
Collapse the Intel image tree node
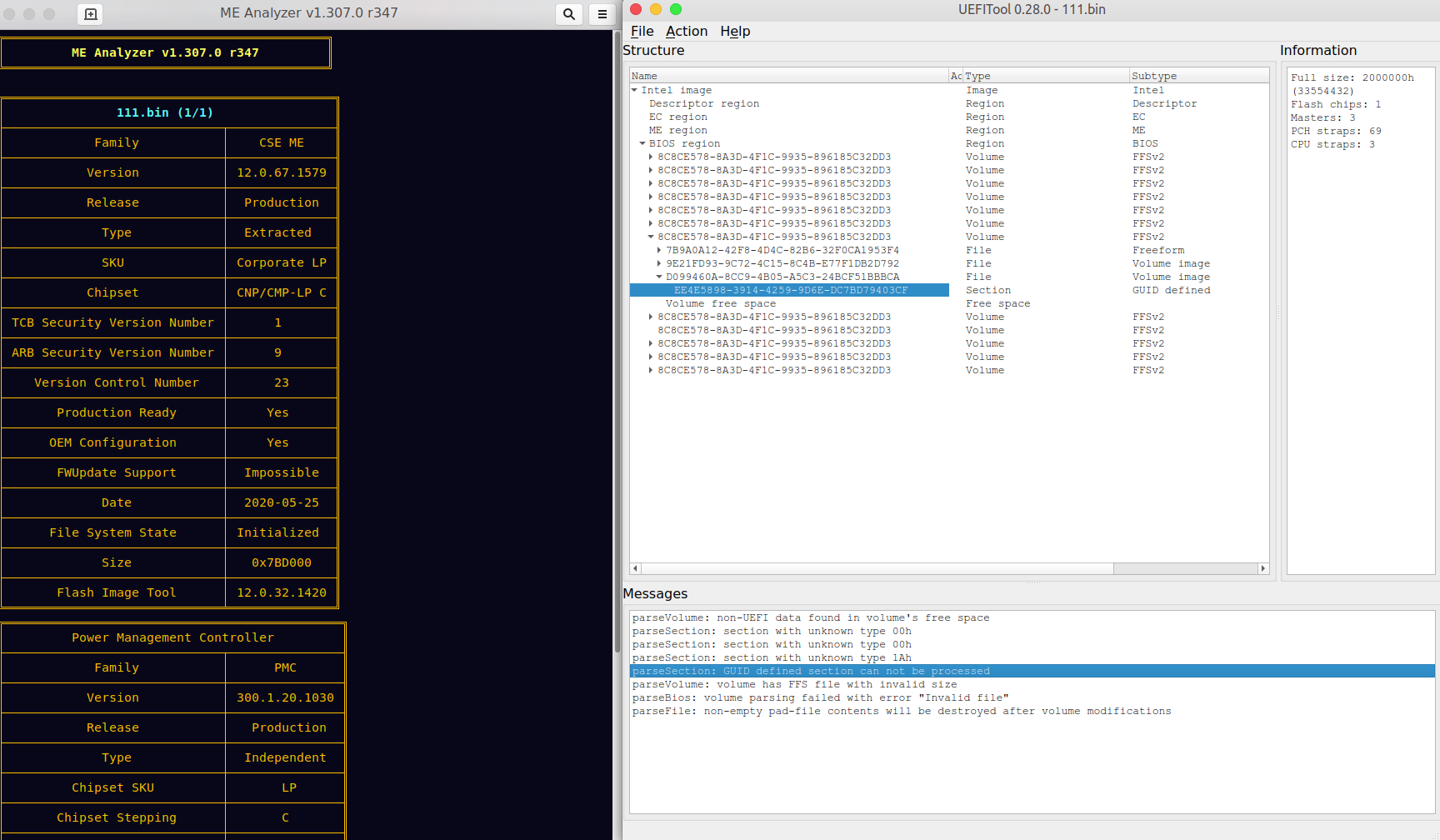635,90
